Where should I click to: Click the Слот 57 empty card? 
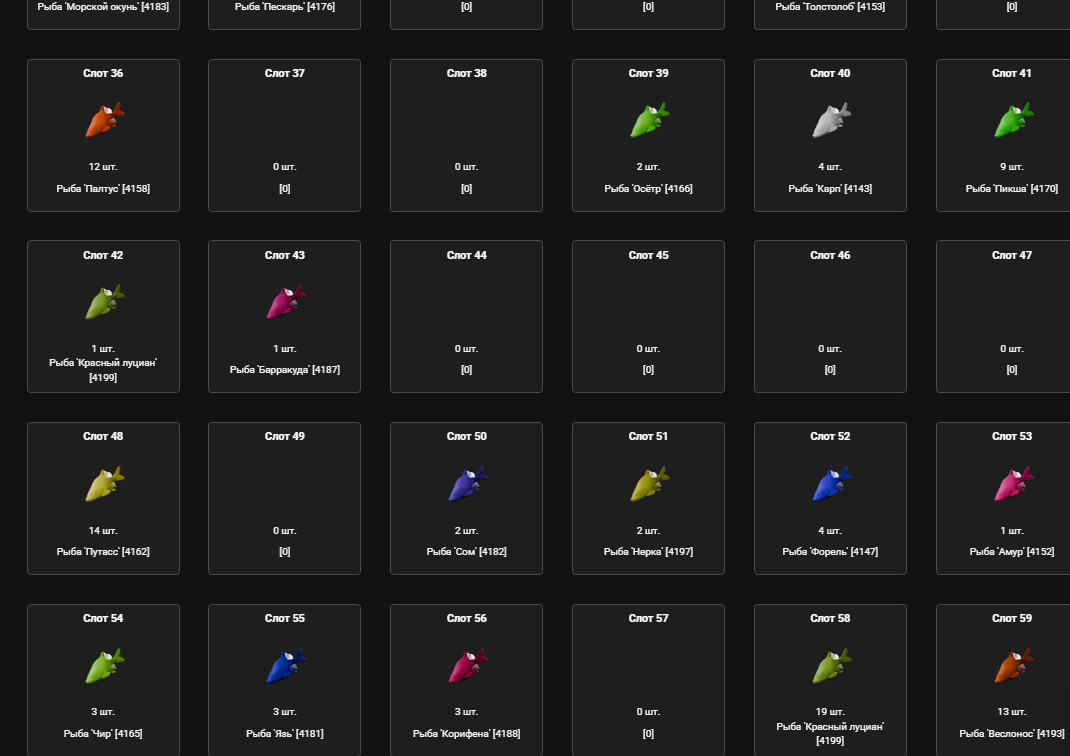point(648,680)
